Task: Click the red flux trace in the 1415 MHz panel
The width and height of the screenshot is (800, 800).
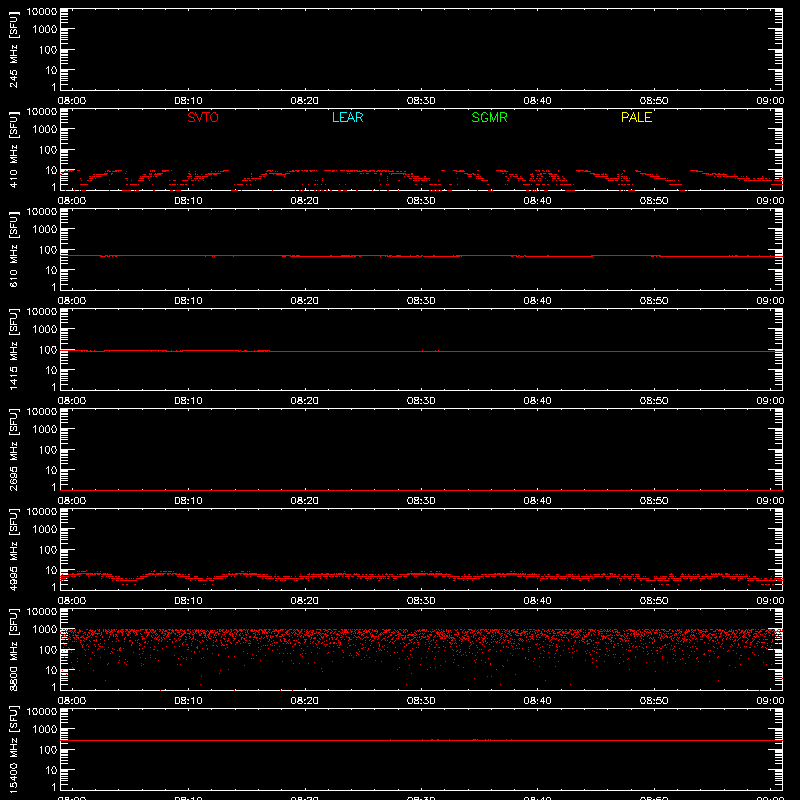Action: click(421, 351)
